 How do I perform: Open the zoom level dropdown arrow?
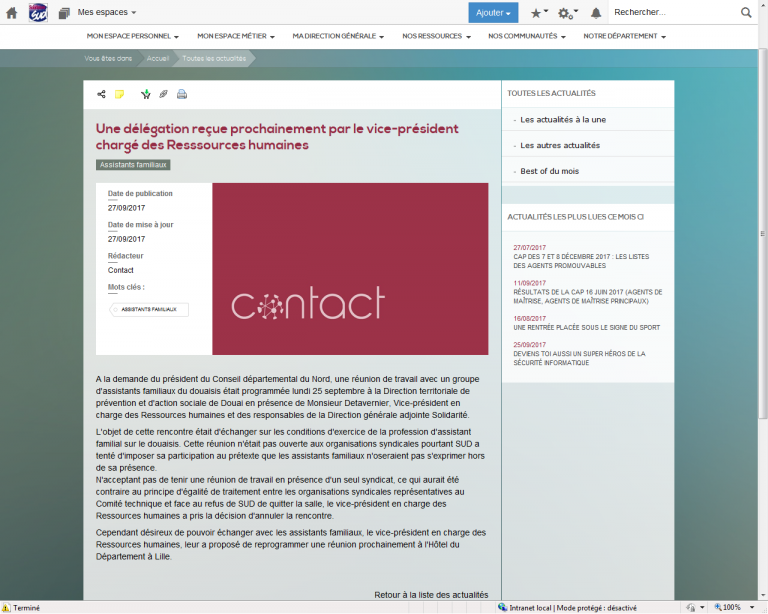click(x=752, y=608)
